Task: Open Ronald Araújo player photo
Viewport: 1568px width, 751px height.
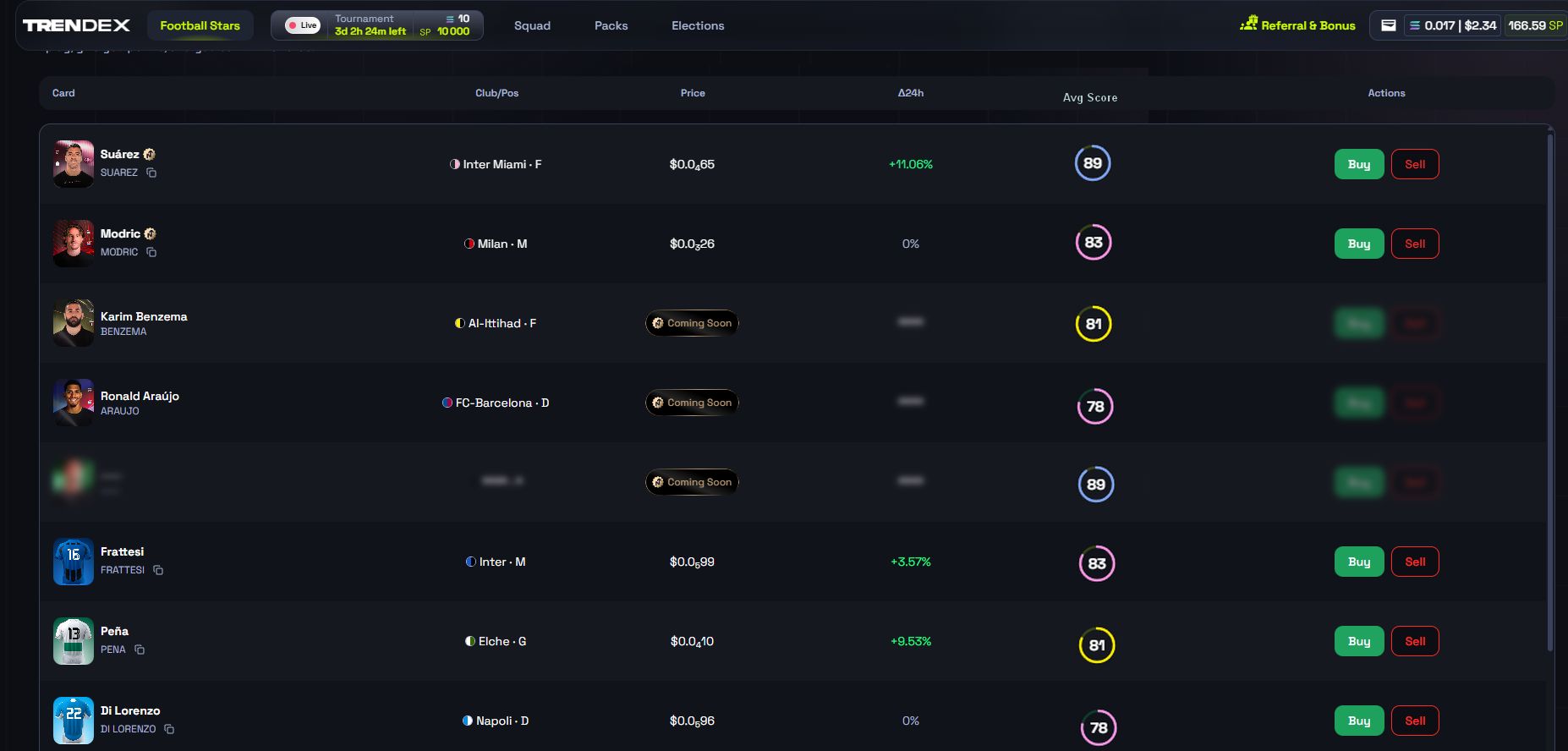Action: [74, 403]
